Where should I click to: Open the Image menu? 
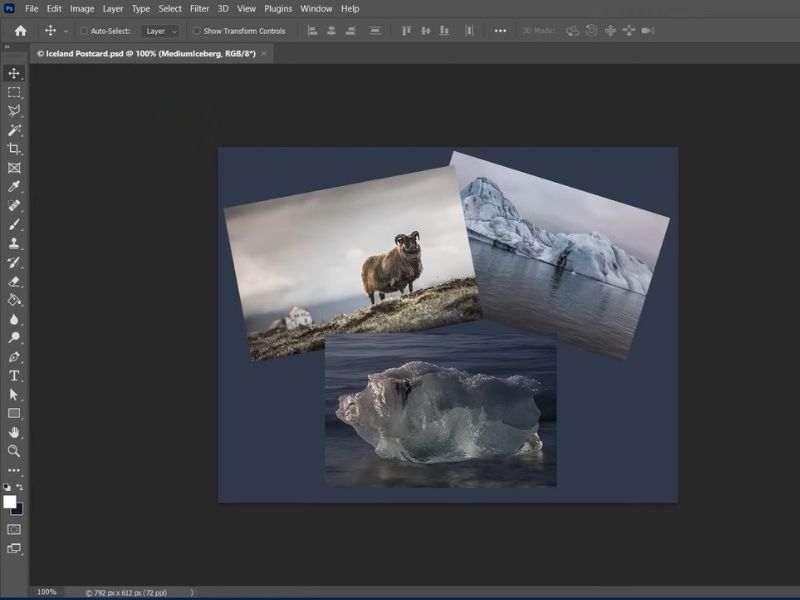click(82, 9)
